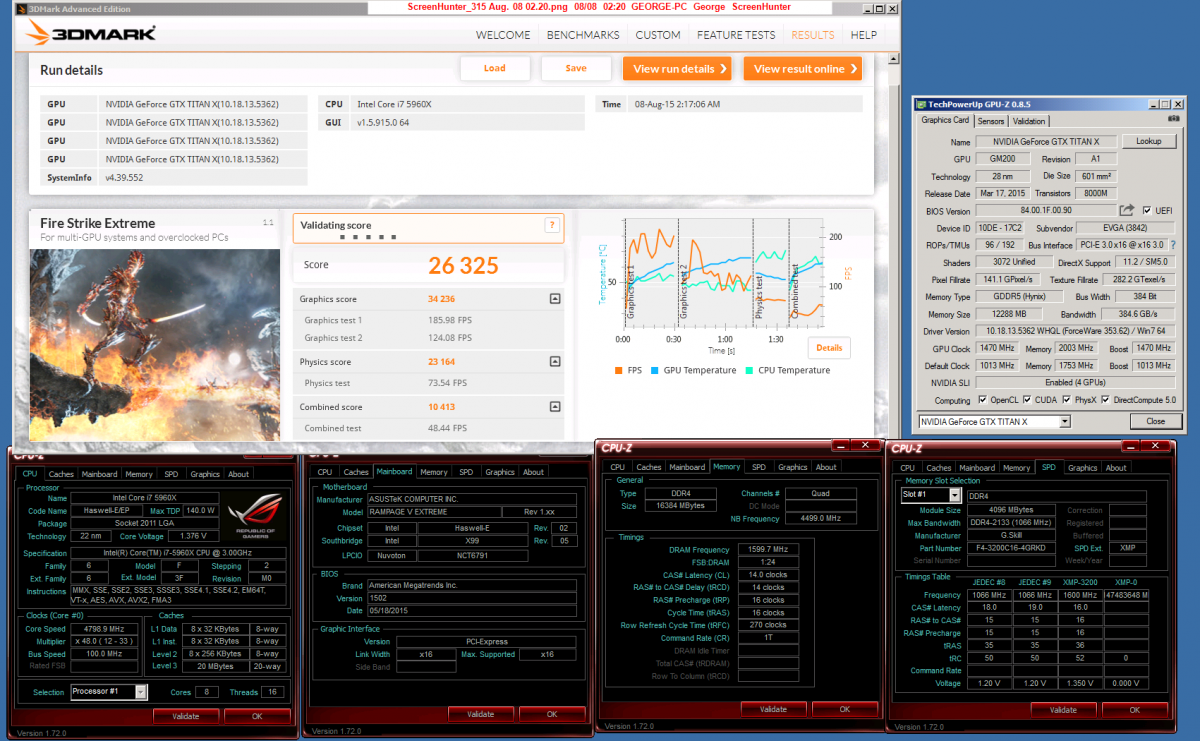Toggle the OpenCL checkbox in GPU-Z
The image size is (1200, 741).
[984, 400]
